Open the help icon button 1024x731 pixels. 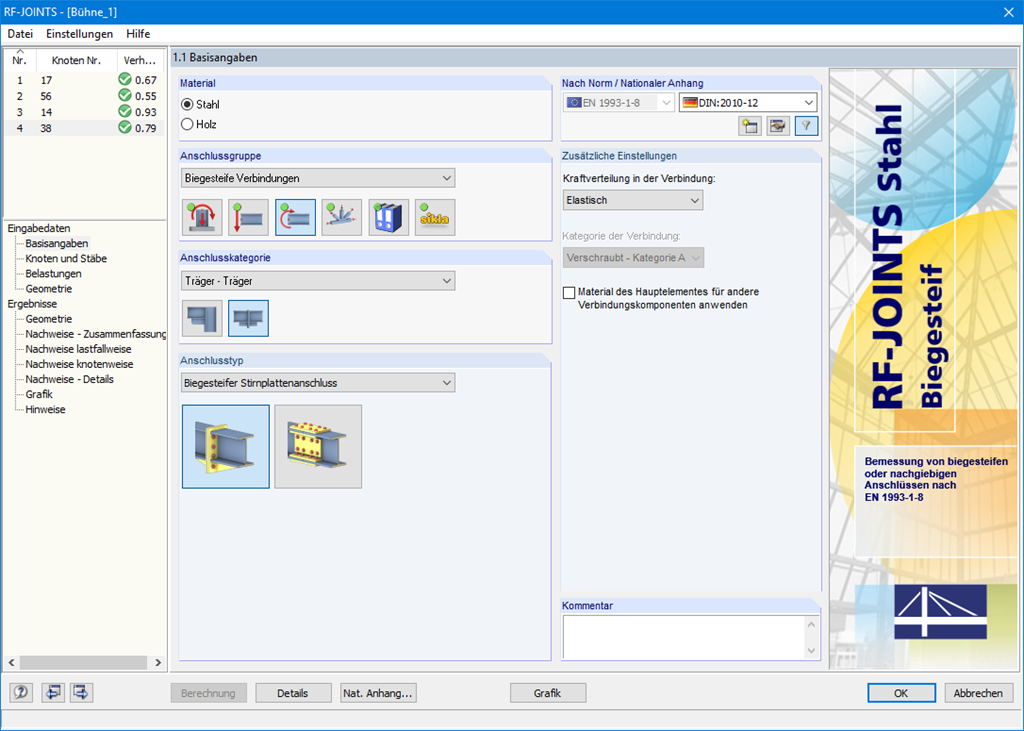(x=21, y=692)
